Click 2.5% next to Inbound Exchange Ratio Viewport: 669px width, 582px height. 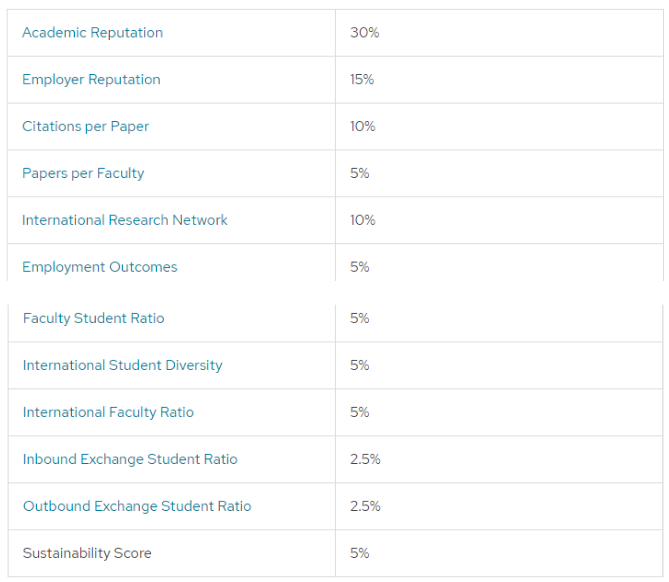point(365,459)
